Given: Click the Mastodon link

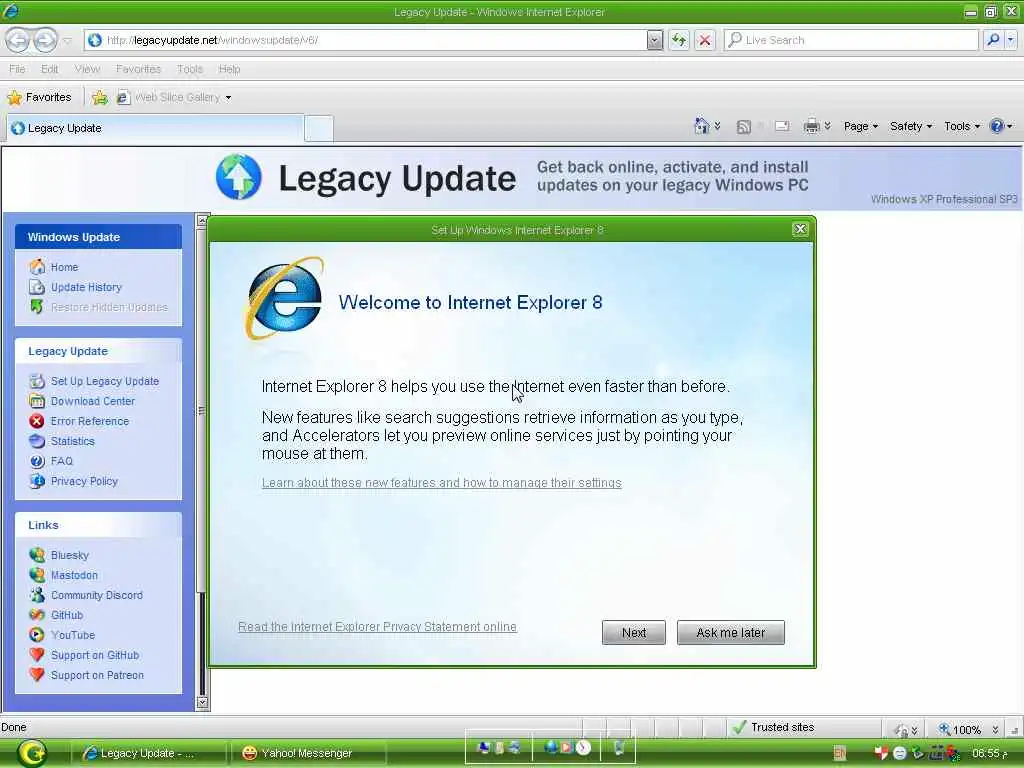Looking at the screenshot, I should click(x=74, y=575).
